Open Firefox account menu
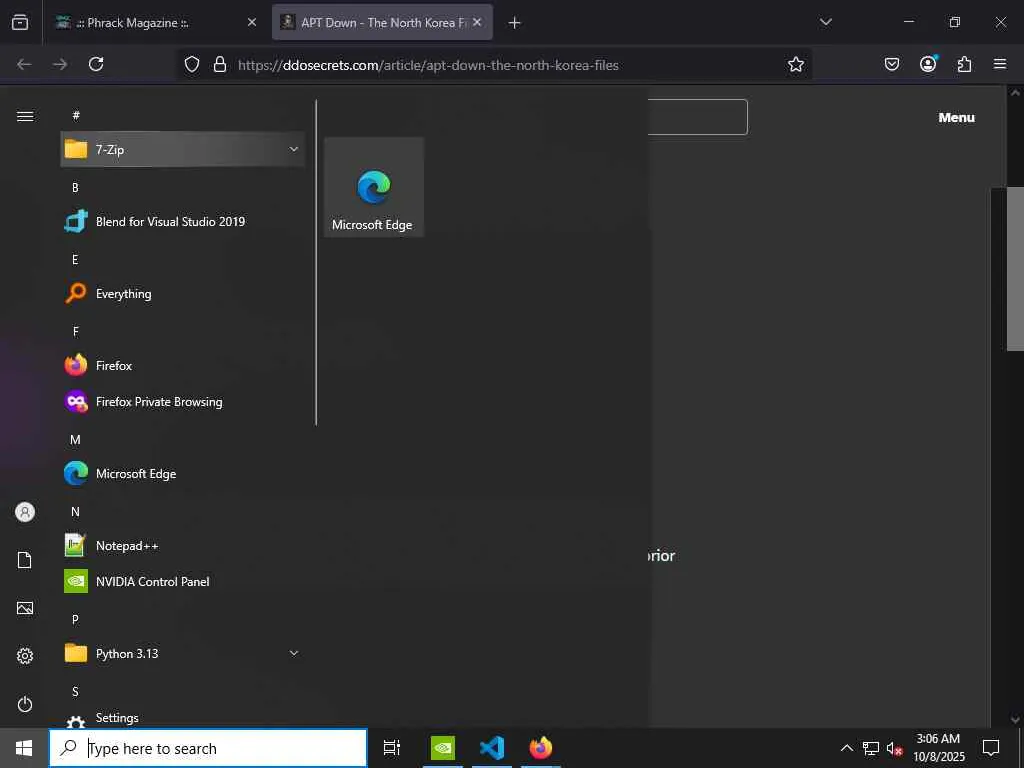The width and height of the screenshot is (1024, 768). tap(928, 64)
